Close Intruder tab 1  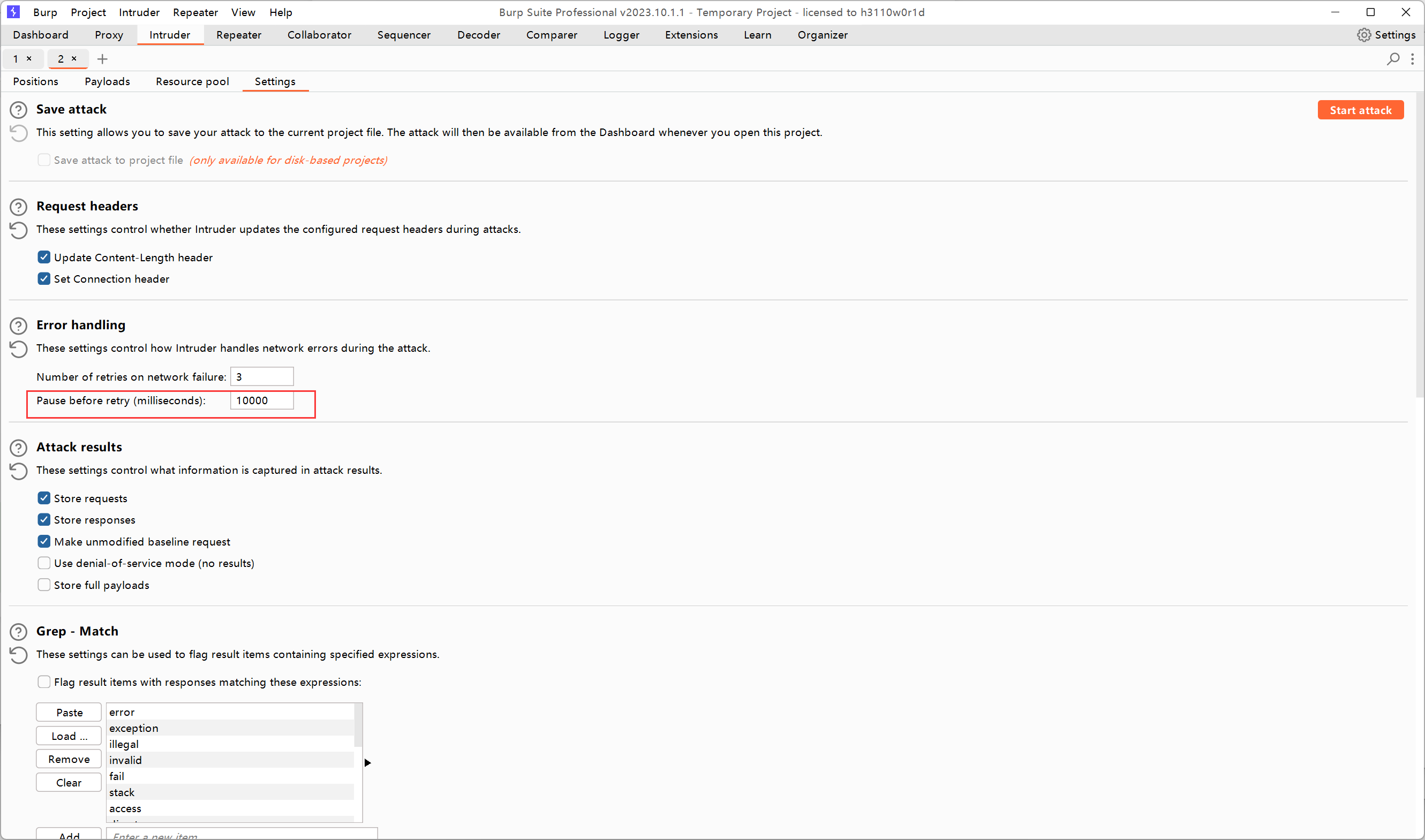tap(29, 58)
